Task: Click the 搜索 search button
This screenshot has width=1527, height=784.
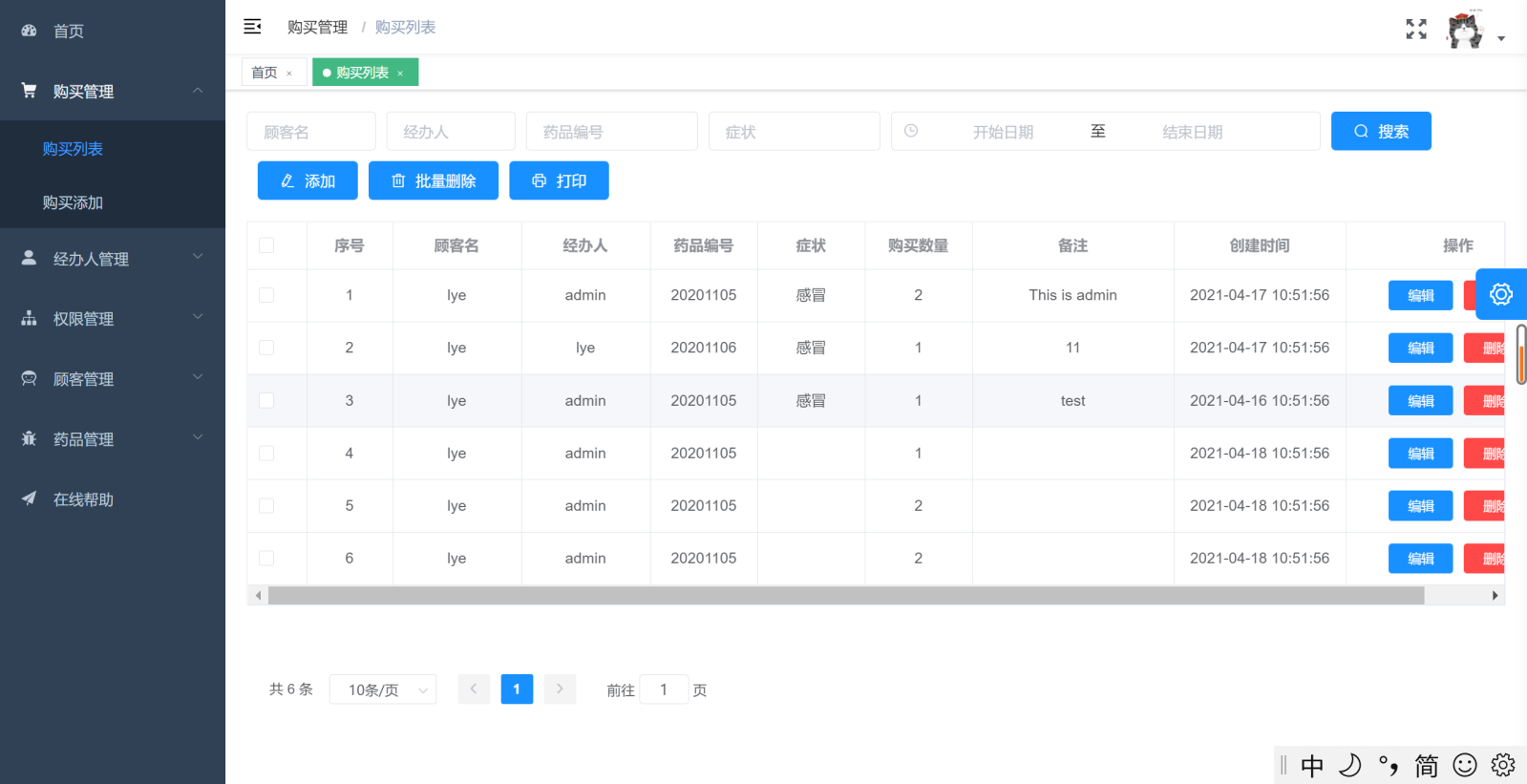Action: pyautogui.click(x=1381, y=131)
